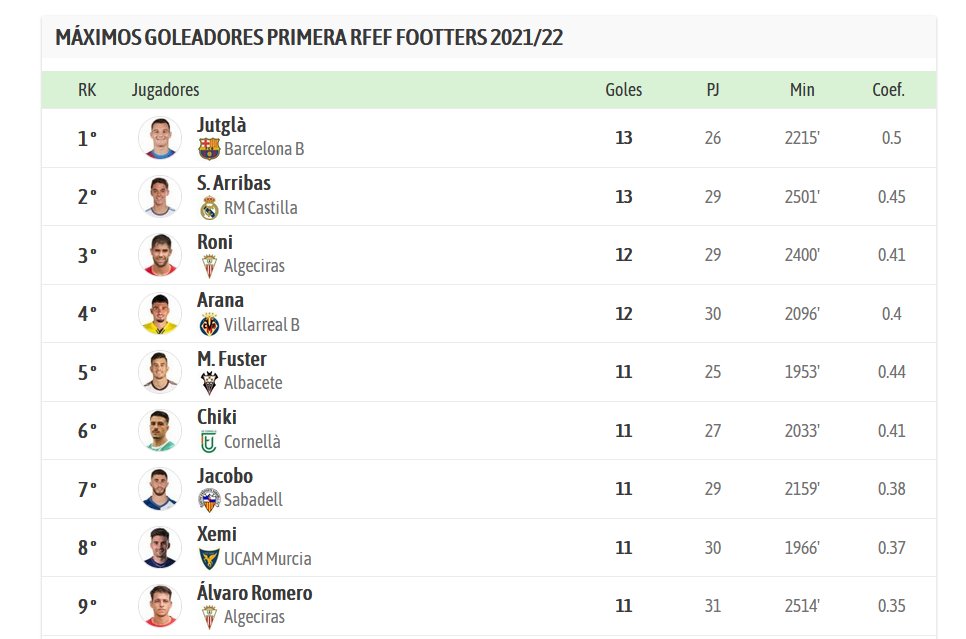Open Chiki player name link
This screenshot has height=639, width=966.
tap(216, 417)
